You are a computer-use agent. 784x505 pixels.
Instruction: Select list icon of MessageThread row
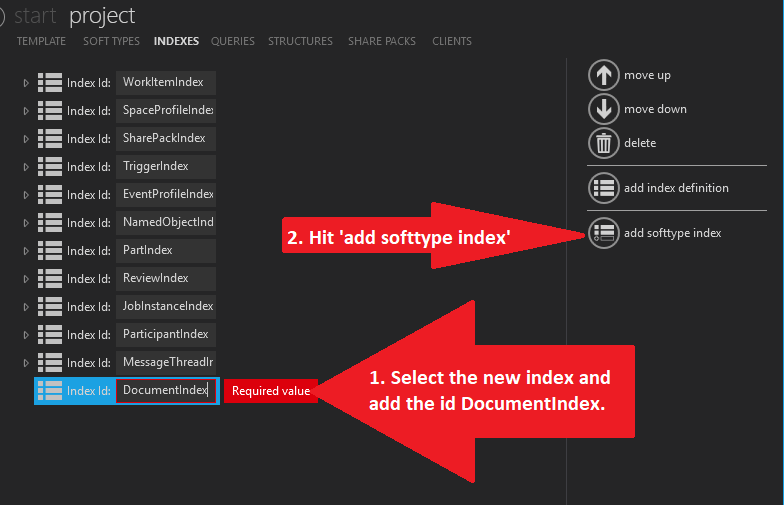point(50,362)
